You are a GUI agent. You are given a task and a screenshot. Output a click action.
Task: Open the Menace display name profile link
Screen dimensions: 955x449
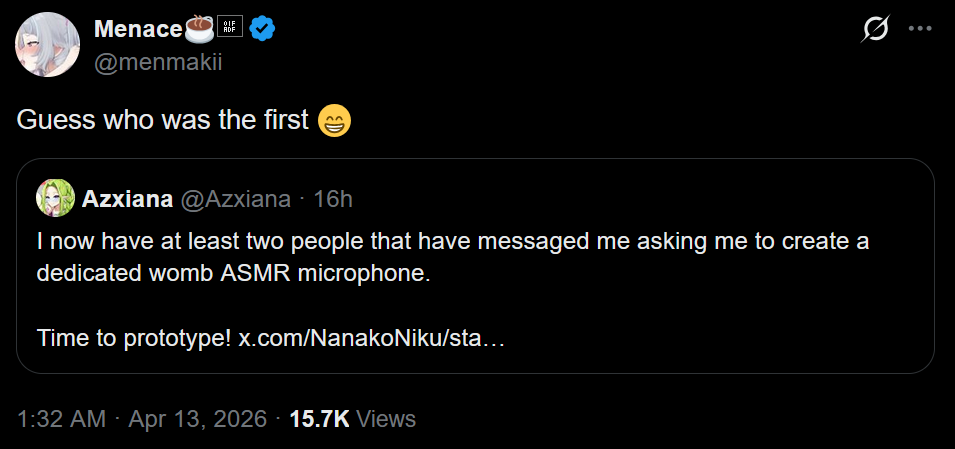(x=138, y=30)
